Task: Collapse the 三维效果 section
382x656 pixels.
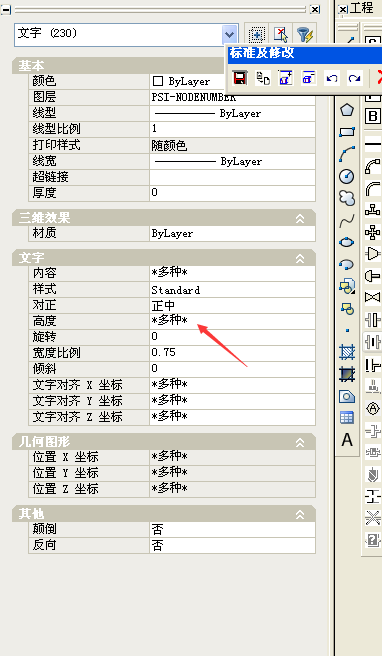Action: [x=300, y=218]
